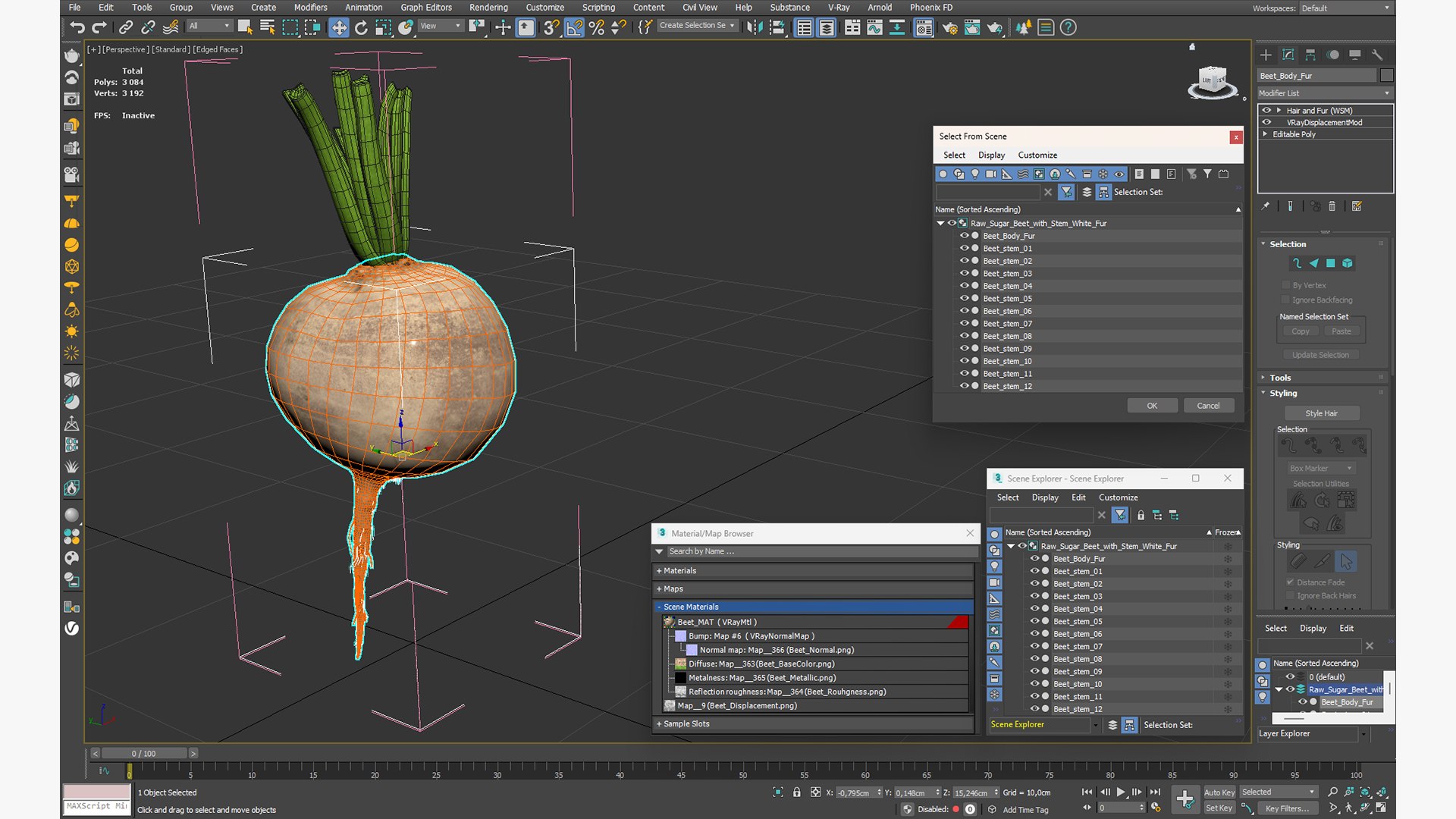Hide Beet_stem_05 in Select From Scene
This screenshot has height=819, width=1456.
965,298
